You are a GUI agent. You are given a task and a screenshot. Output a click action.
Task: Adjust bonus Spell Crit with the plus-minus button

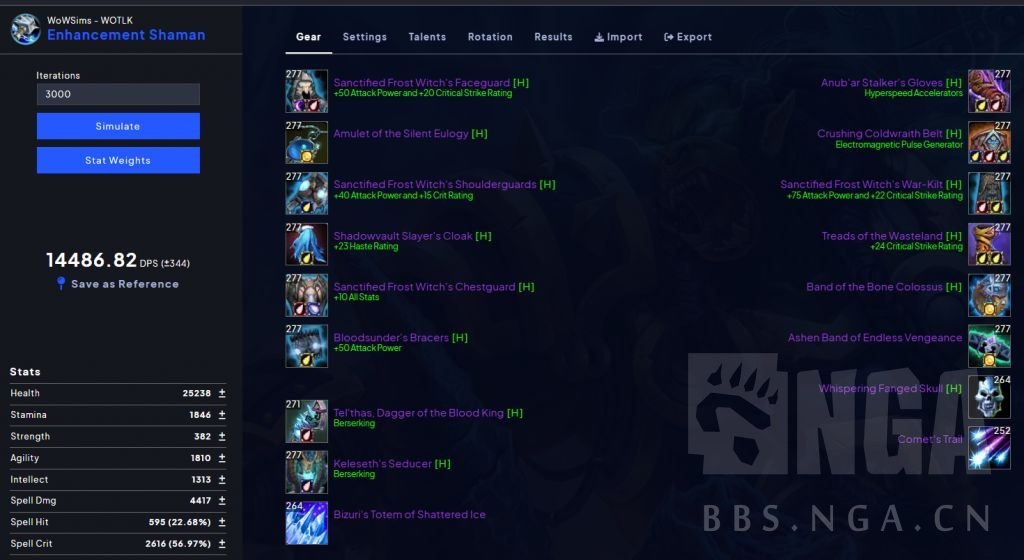222,543
